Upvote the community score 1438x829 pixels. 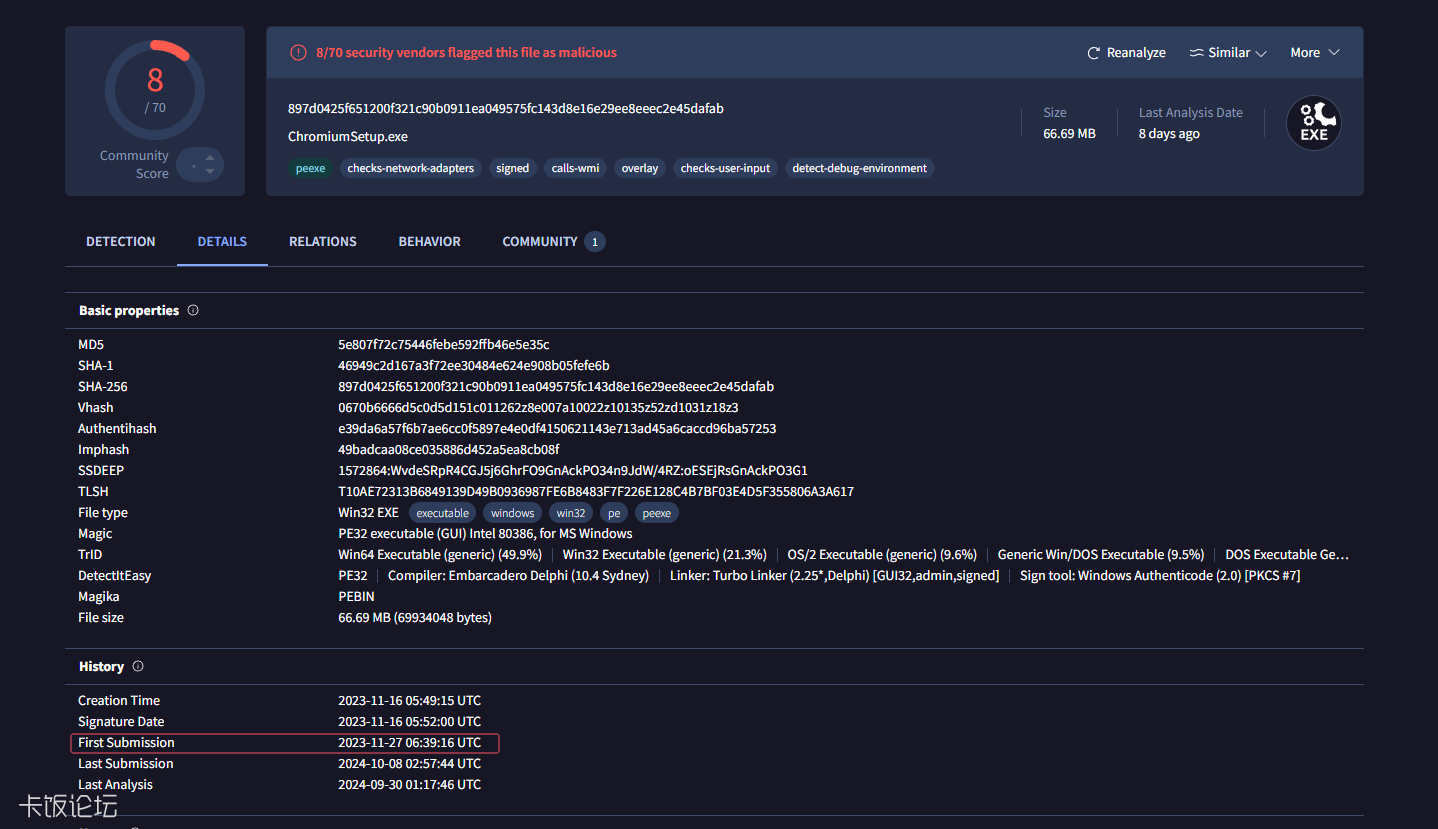[x=210, y=157]
